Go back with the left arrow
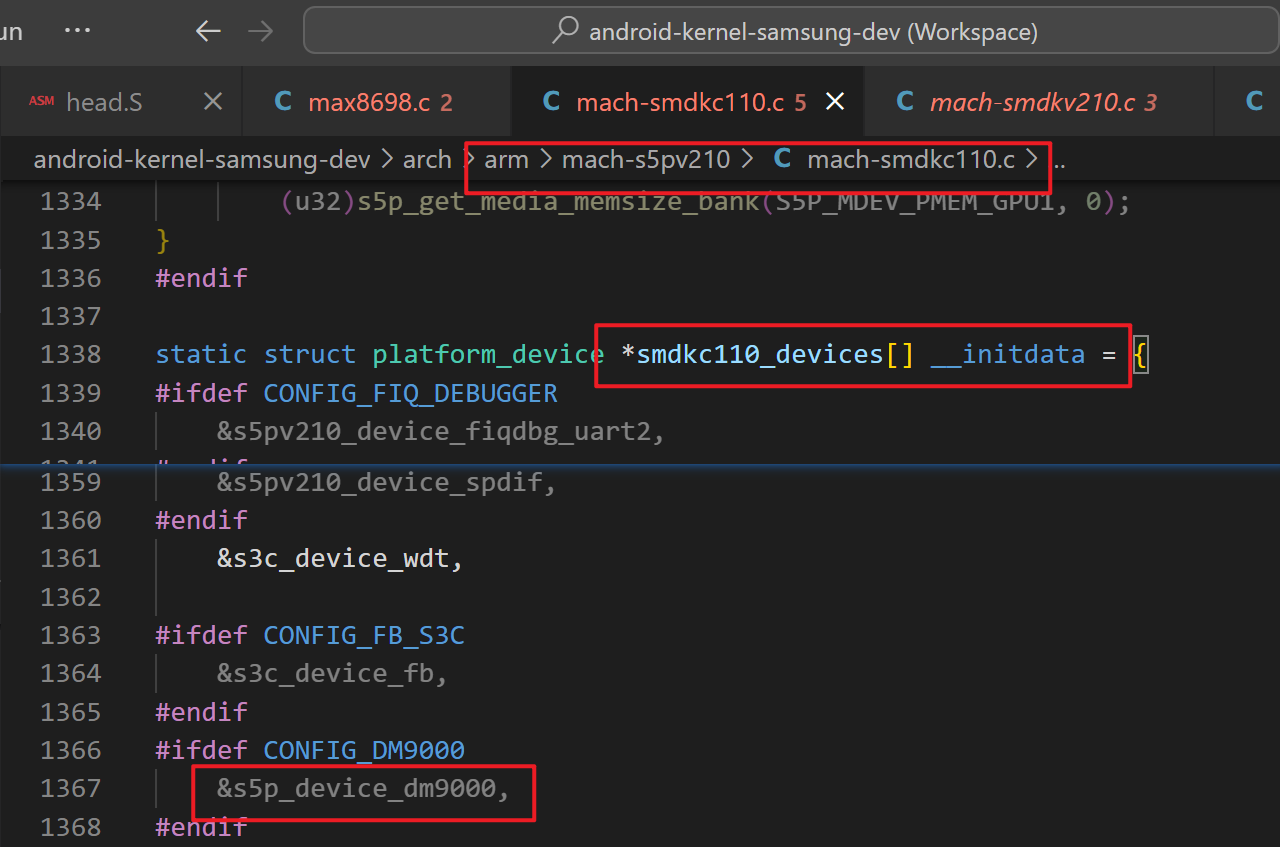 208,31
